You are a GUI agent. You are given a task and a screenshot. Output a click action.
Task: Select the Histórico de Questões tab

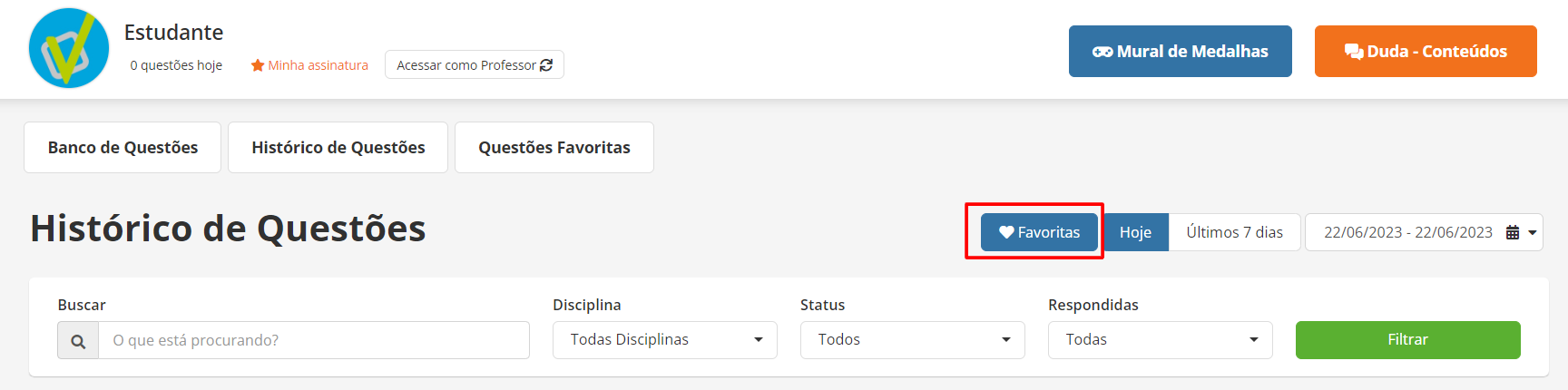pyautogui.click(x=338, y=147)
